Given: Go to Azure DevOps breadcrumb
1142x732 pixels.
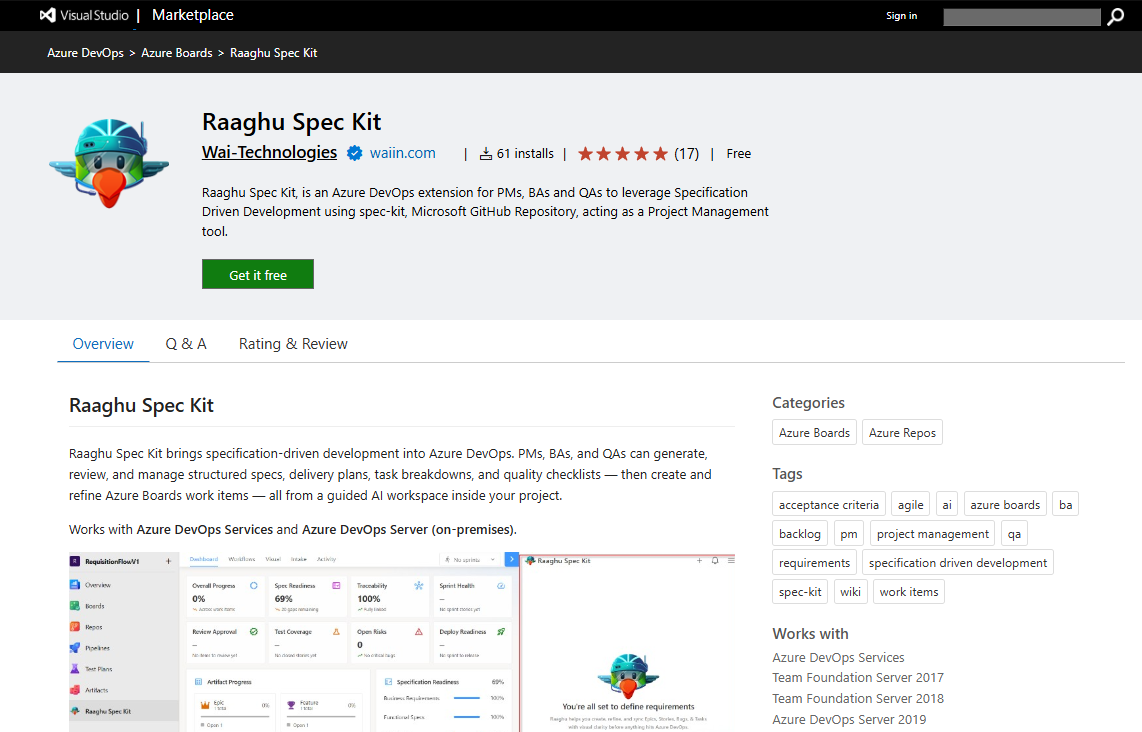Looking at the screenshot, I should (85, 53).
